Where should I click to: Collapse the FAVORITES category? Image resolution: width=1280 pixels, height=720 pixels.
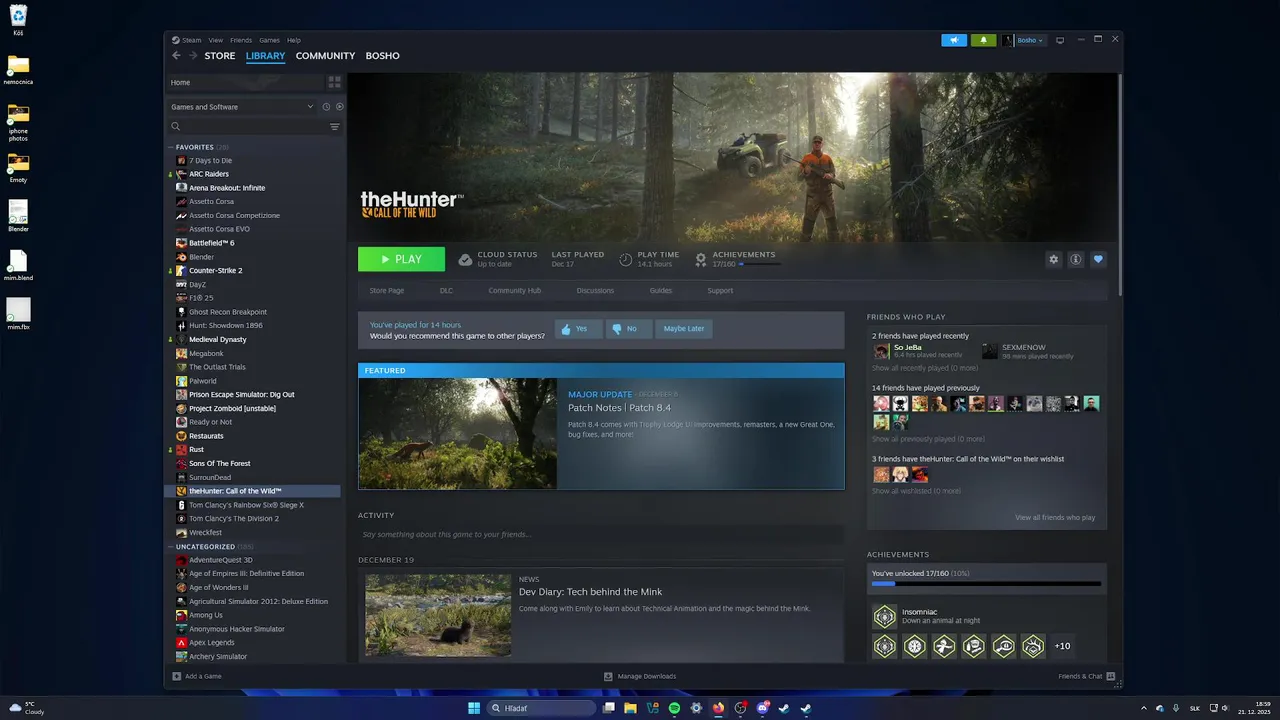(x=171, y=147)
